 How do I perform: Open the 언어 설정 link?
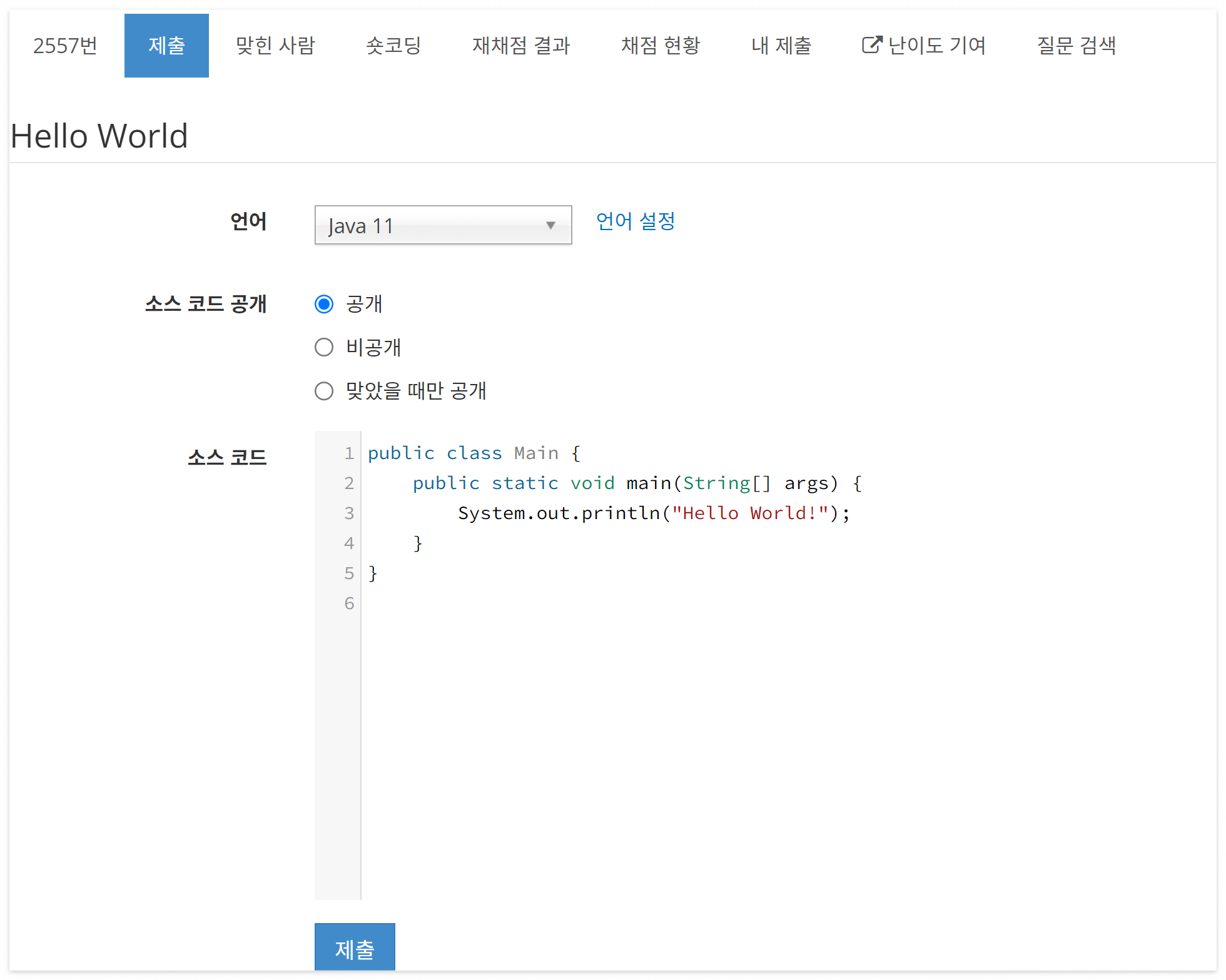pyautogui.click(x=635, y=221)
